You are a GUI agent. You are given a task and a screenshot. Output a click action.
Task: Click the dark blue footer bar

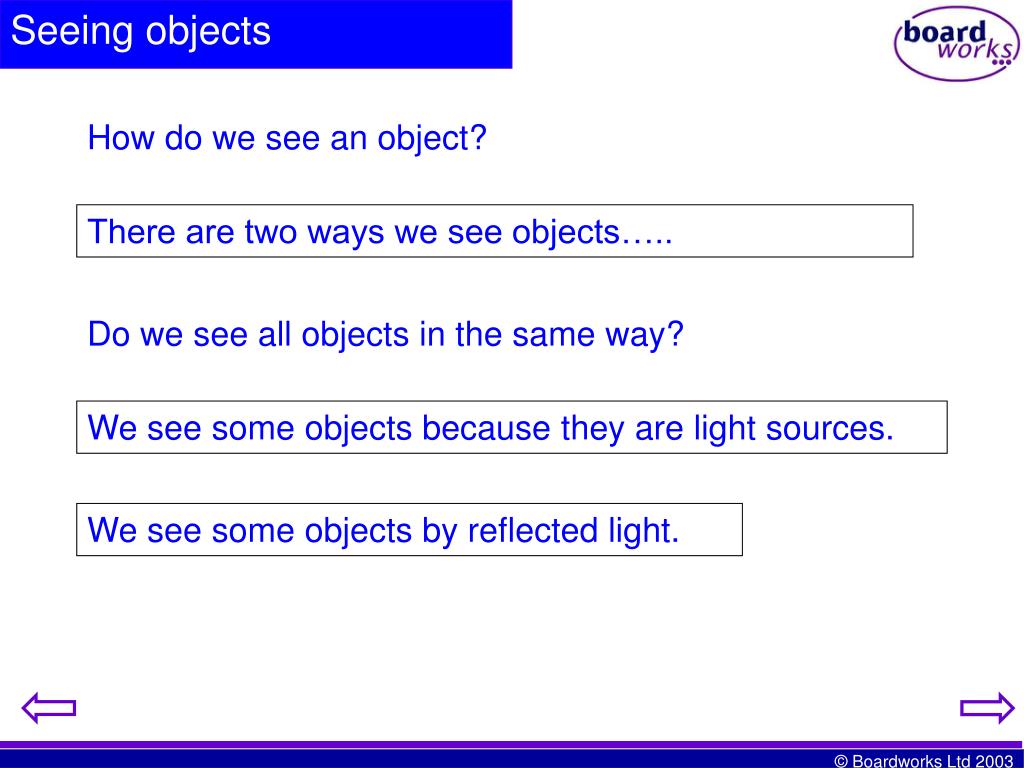point(512,759)
